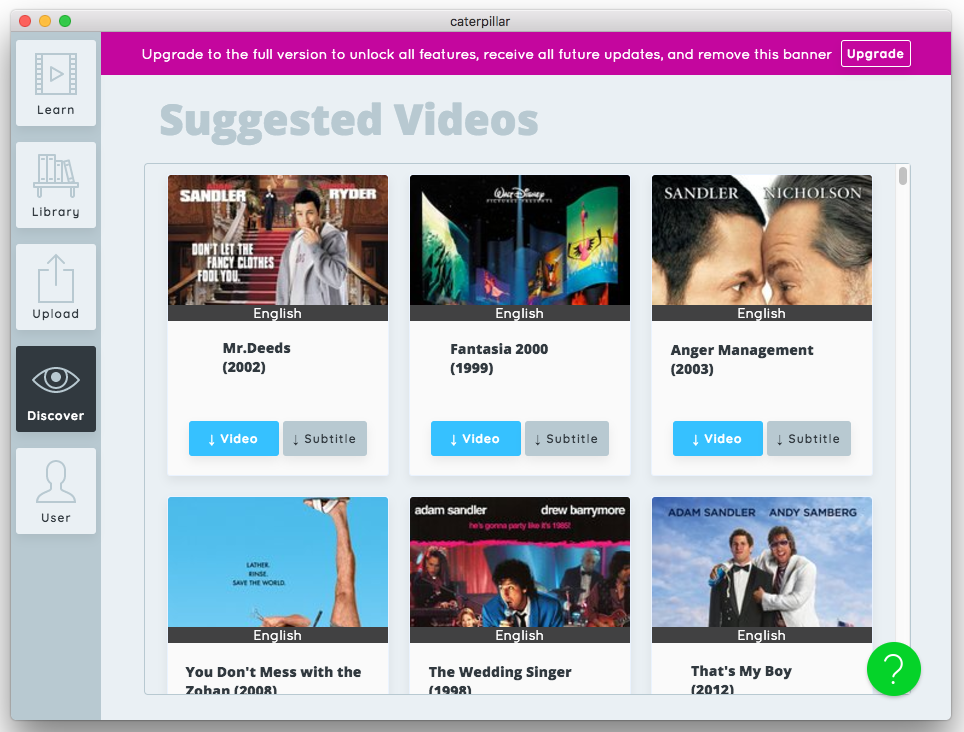Click the Mr.Deeds (2002) title
Viewport: 964px width, 732px height.
[x=256, y=358]
